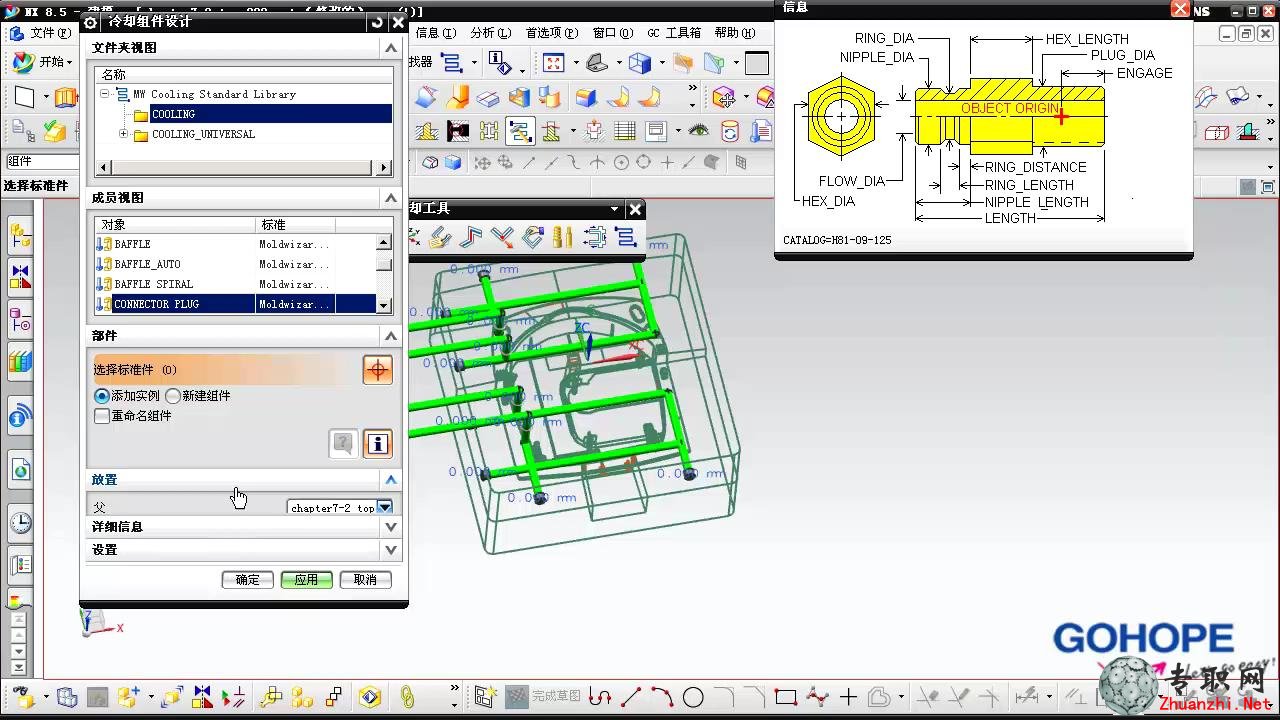Open the parent chapter7-2 top dropdown

[x=384, y=508]
